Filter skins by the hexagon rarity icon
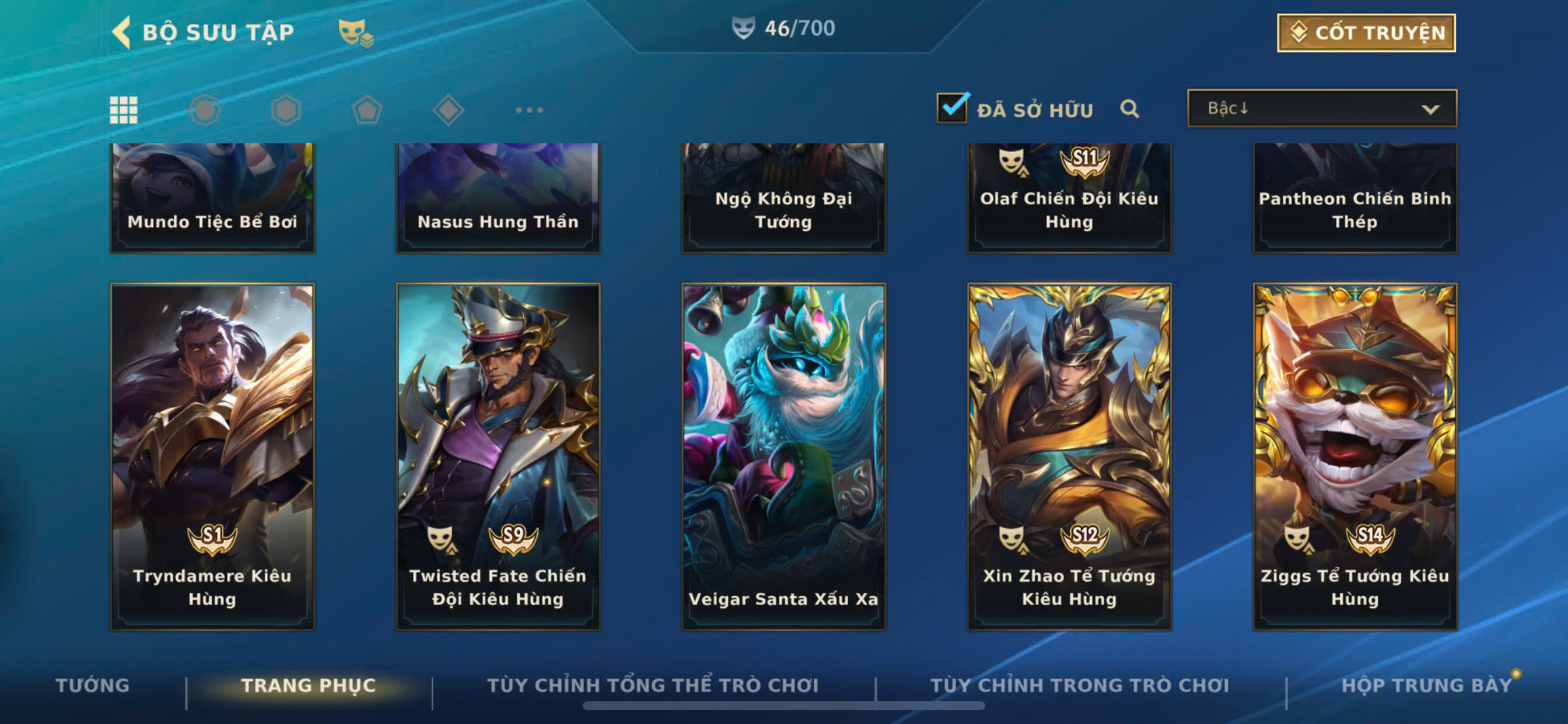Image resolution: width=1568 pixels, height=724 pixels. (286, 110)
